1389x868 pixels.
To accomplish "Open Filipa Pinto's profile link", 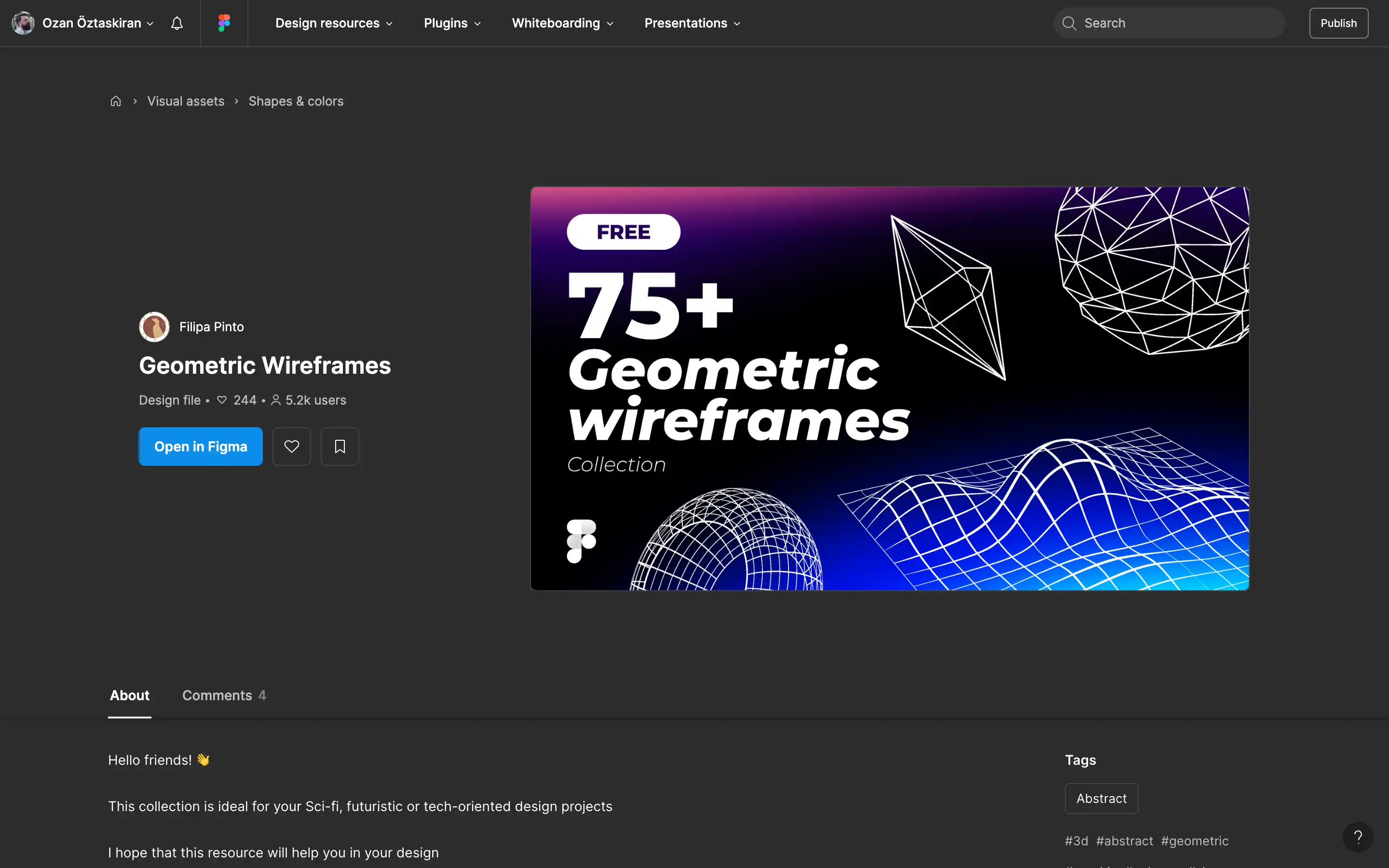I will (211, 326).
